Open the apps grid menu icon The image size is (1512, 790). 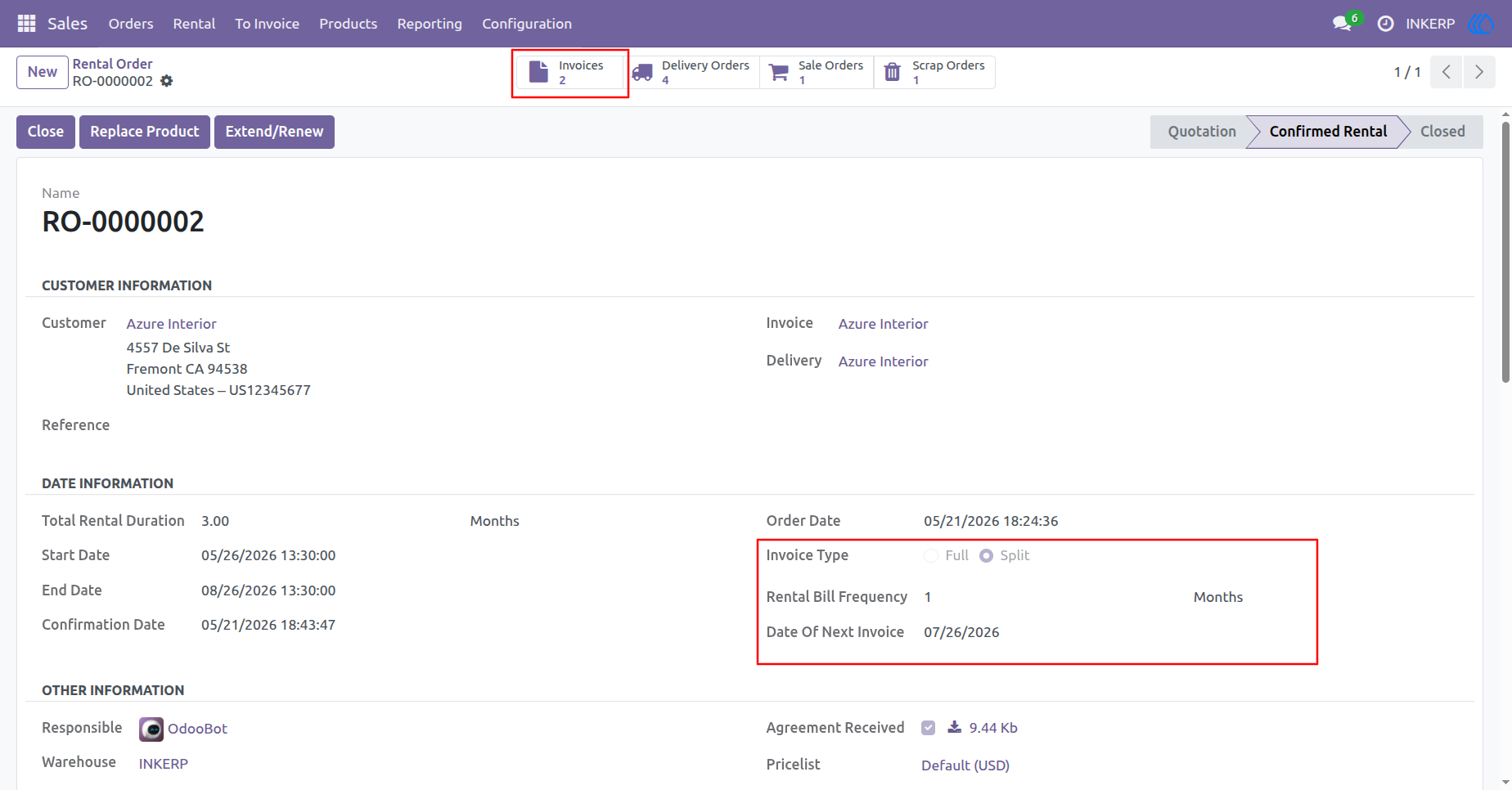click(26, 24)
